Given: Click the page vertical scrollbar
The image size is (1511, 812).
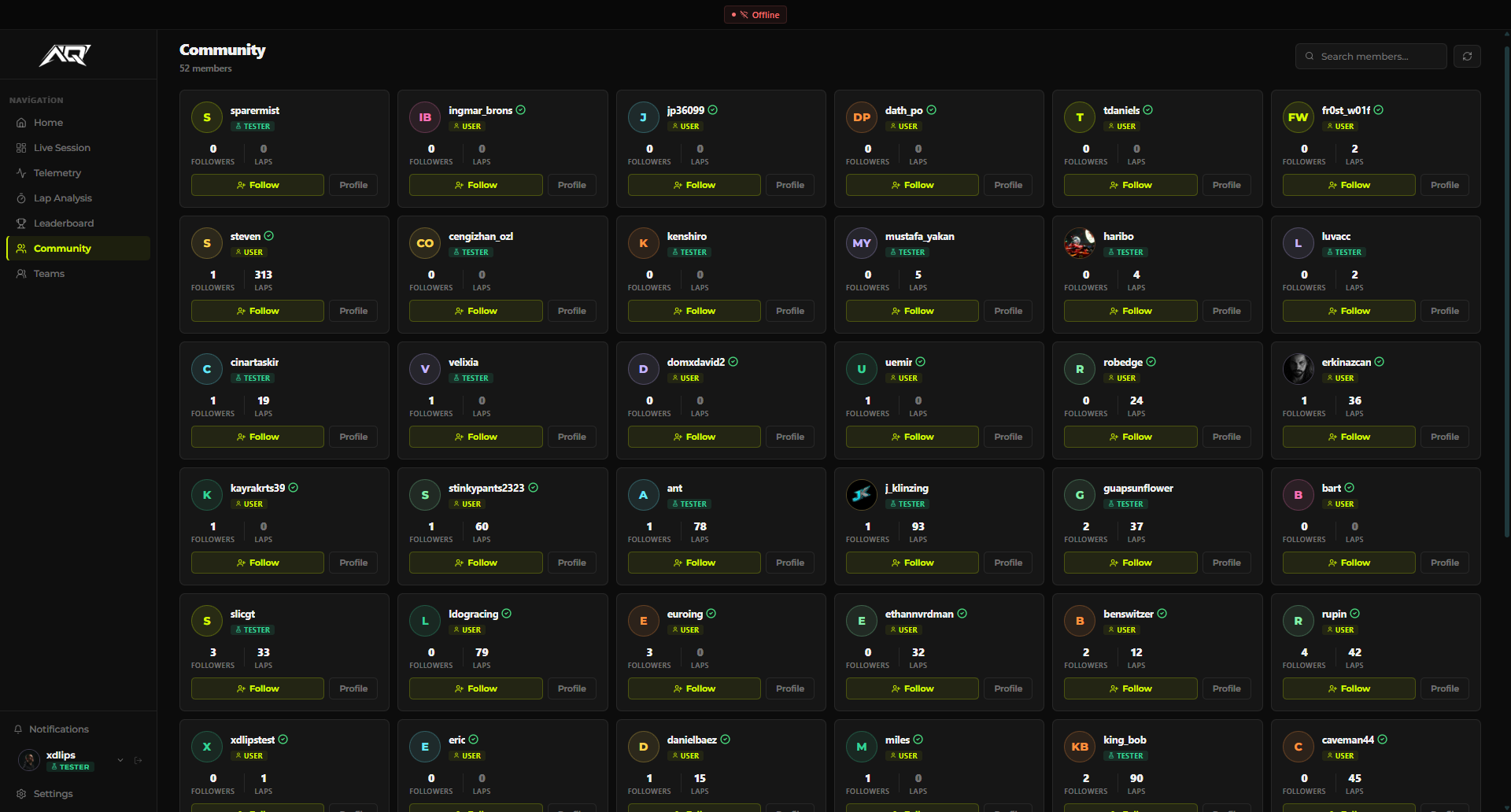Looking at the screenshot, I should click(1507, 291).
